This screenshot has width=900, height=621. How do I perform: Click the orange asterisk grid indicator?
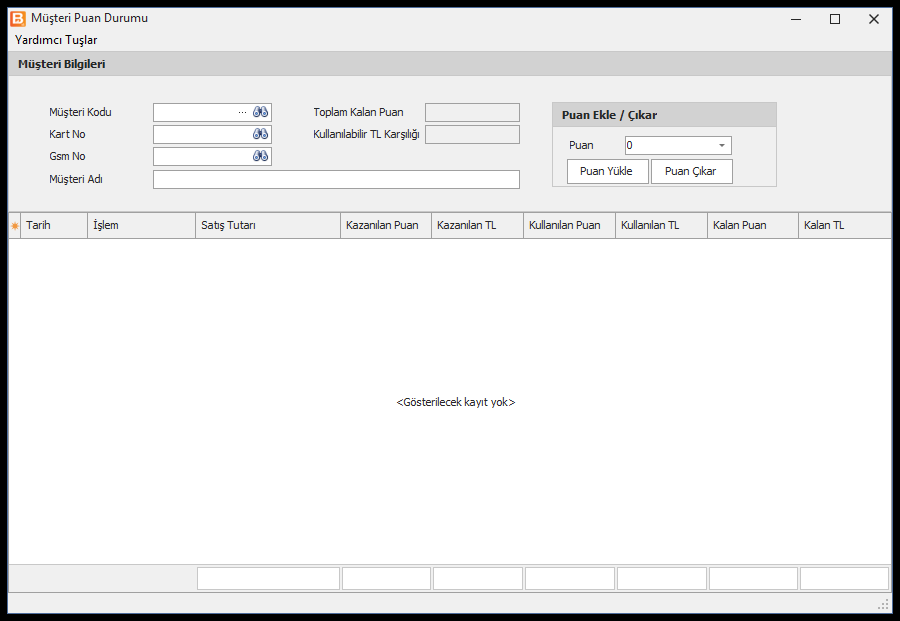[15, 226]
